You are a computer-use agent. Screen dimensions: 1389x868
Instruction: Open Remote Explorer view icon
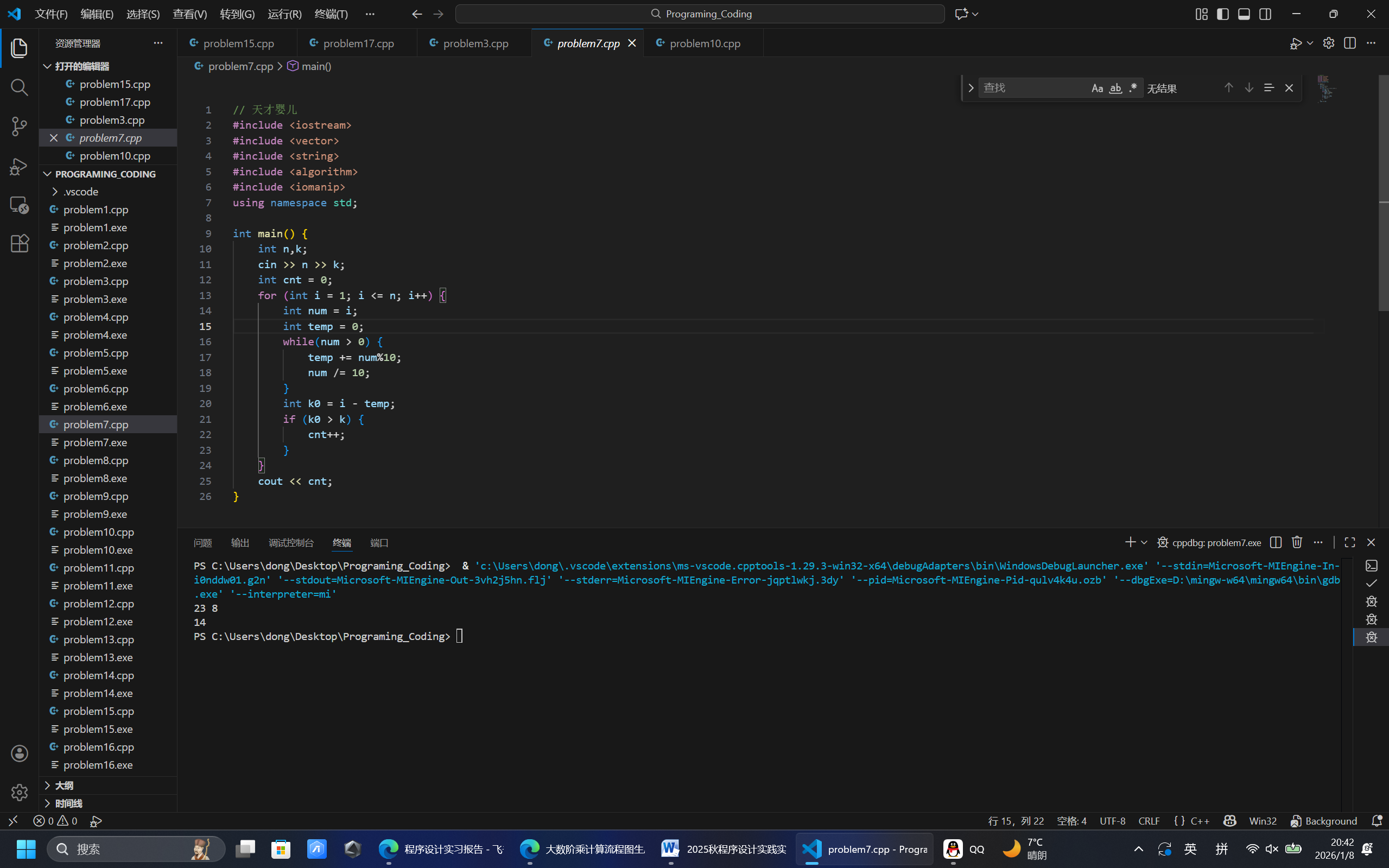point(20,205)
